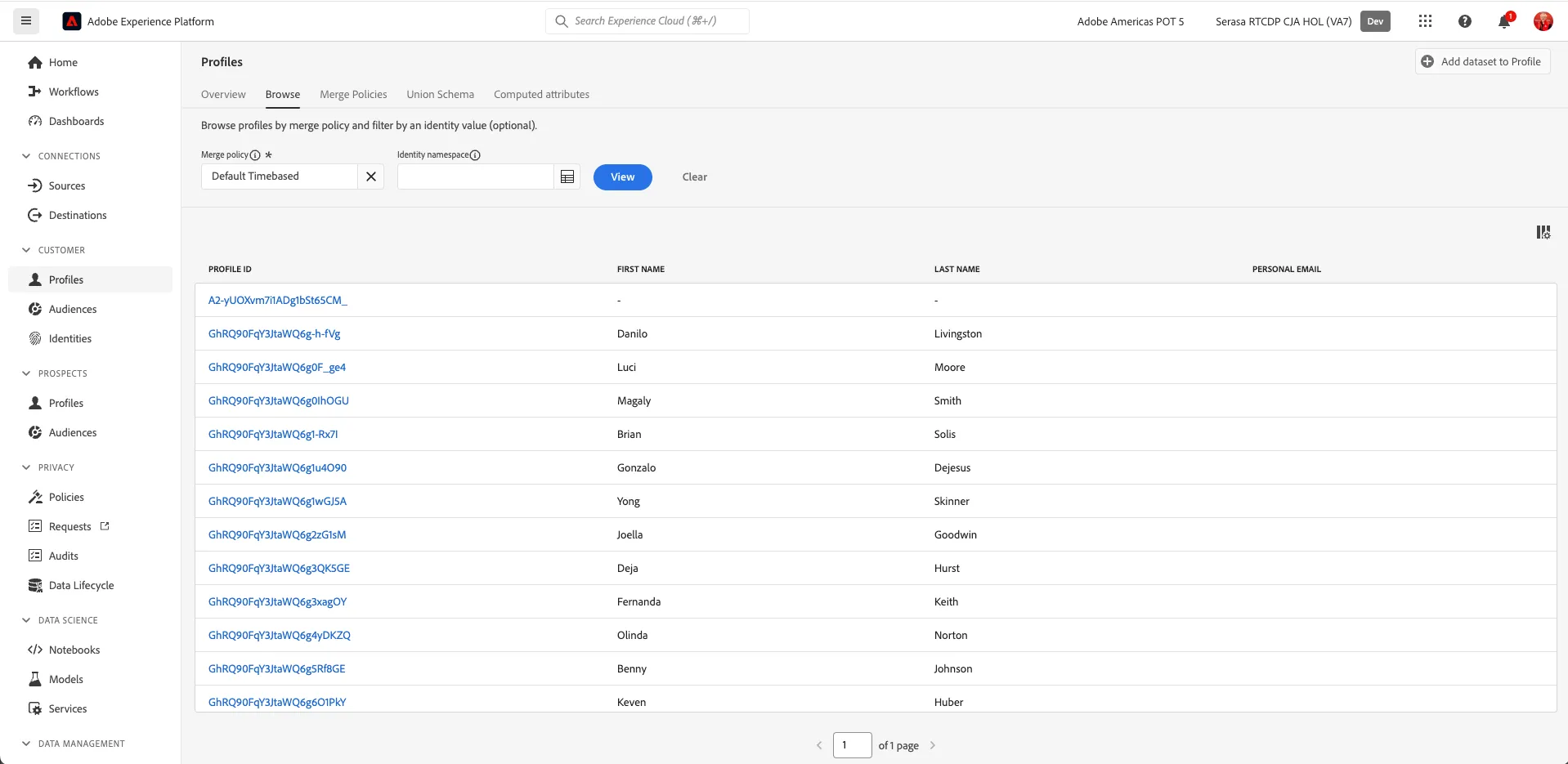Show Merge policy info tooltip
The image size is (1568, 764).
(x=255, y=155)
